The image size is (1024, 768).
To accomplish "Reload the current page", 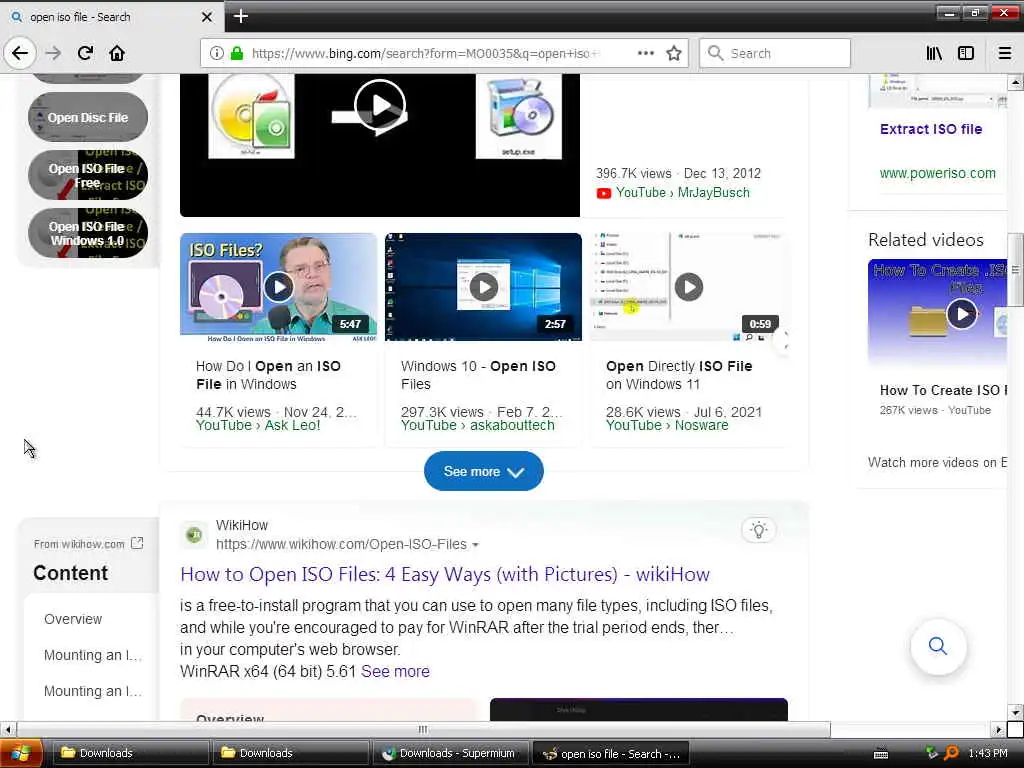I will point(85,53).
